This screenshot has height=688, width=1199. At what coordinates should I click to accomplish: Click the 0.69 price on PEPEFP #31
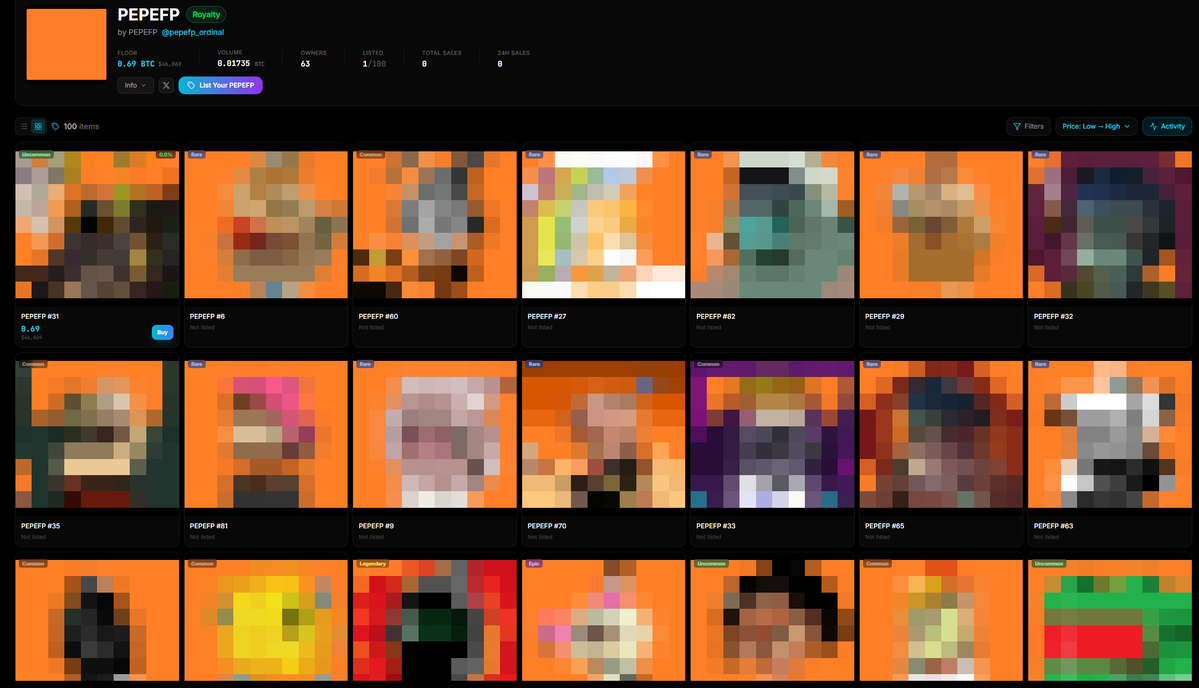[x=31, y=329]
